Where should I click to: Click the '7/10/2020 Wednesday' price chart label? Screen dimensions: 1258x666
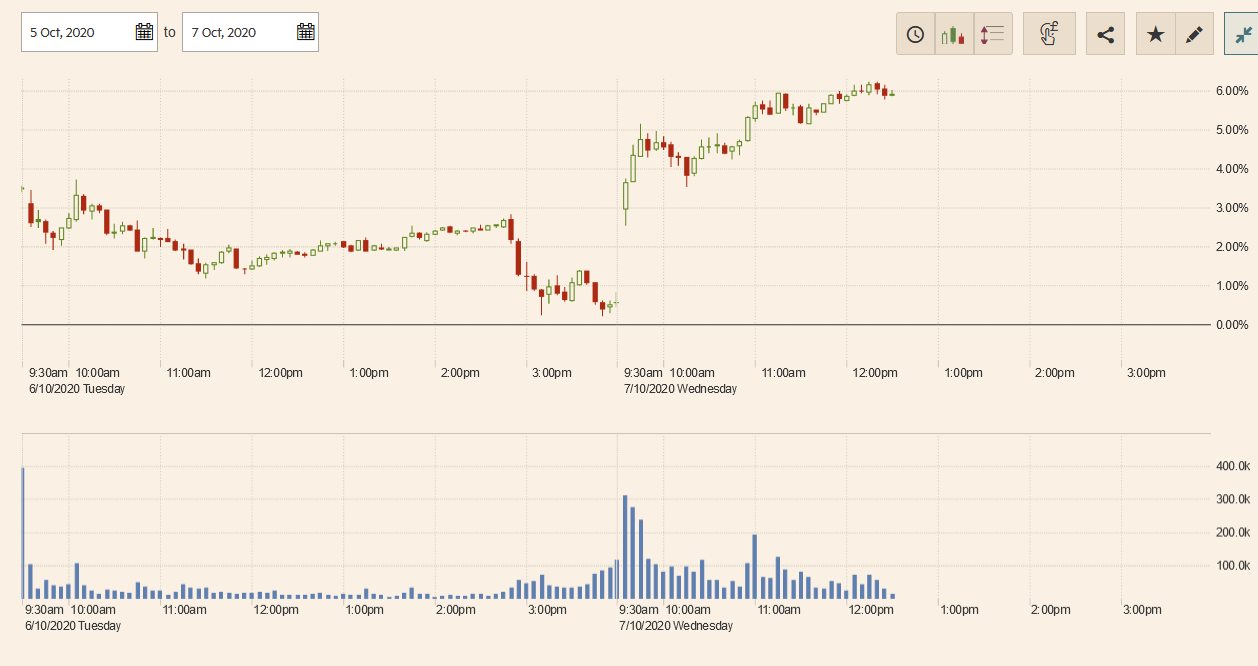tap(679, 389)
